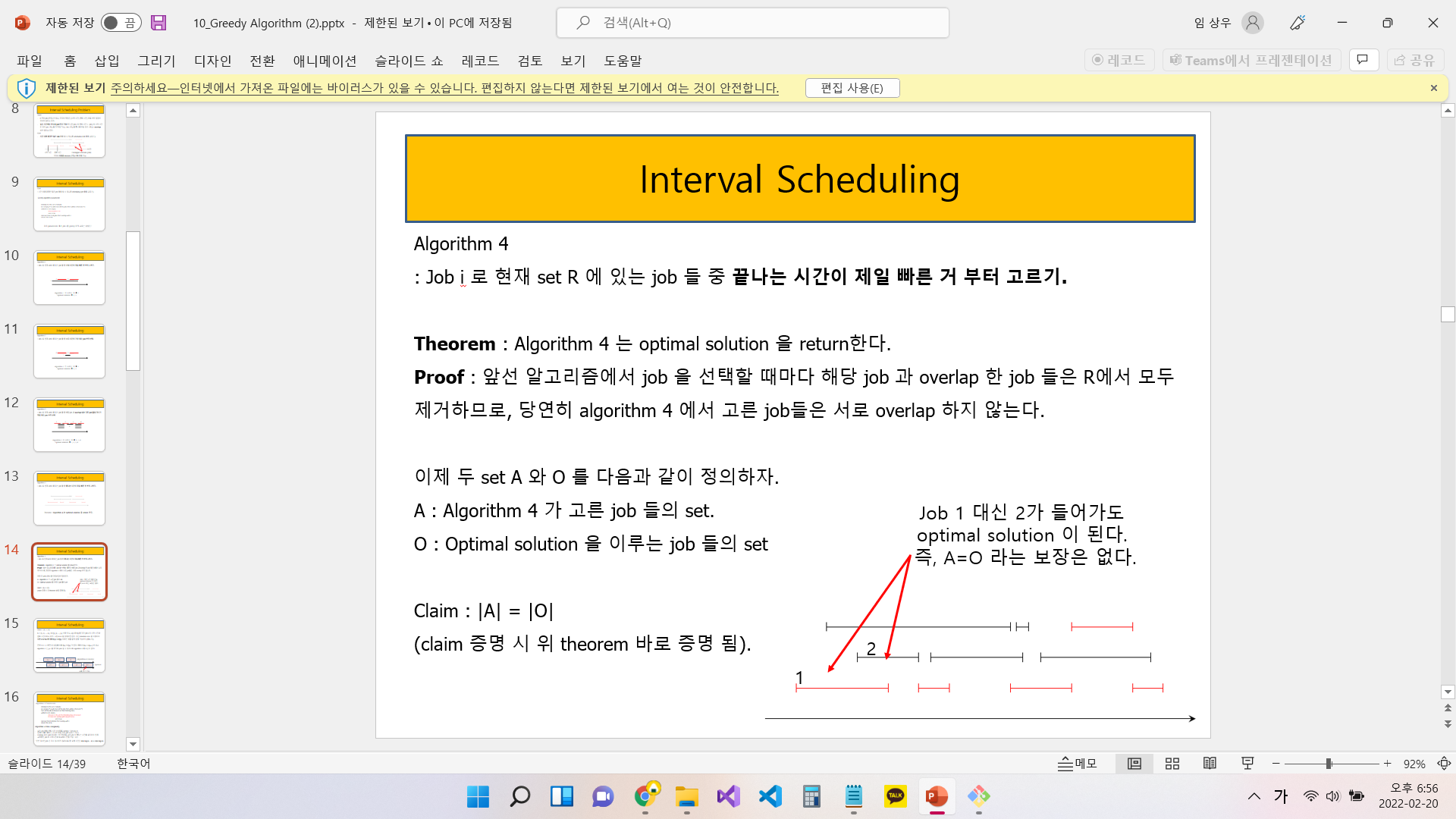Show hidden system tray icons chevron

[x=1254, y=796]
